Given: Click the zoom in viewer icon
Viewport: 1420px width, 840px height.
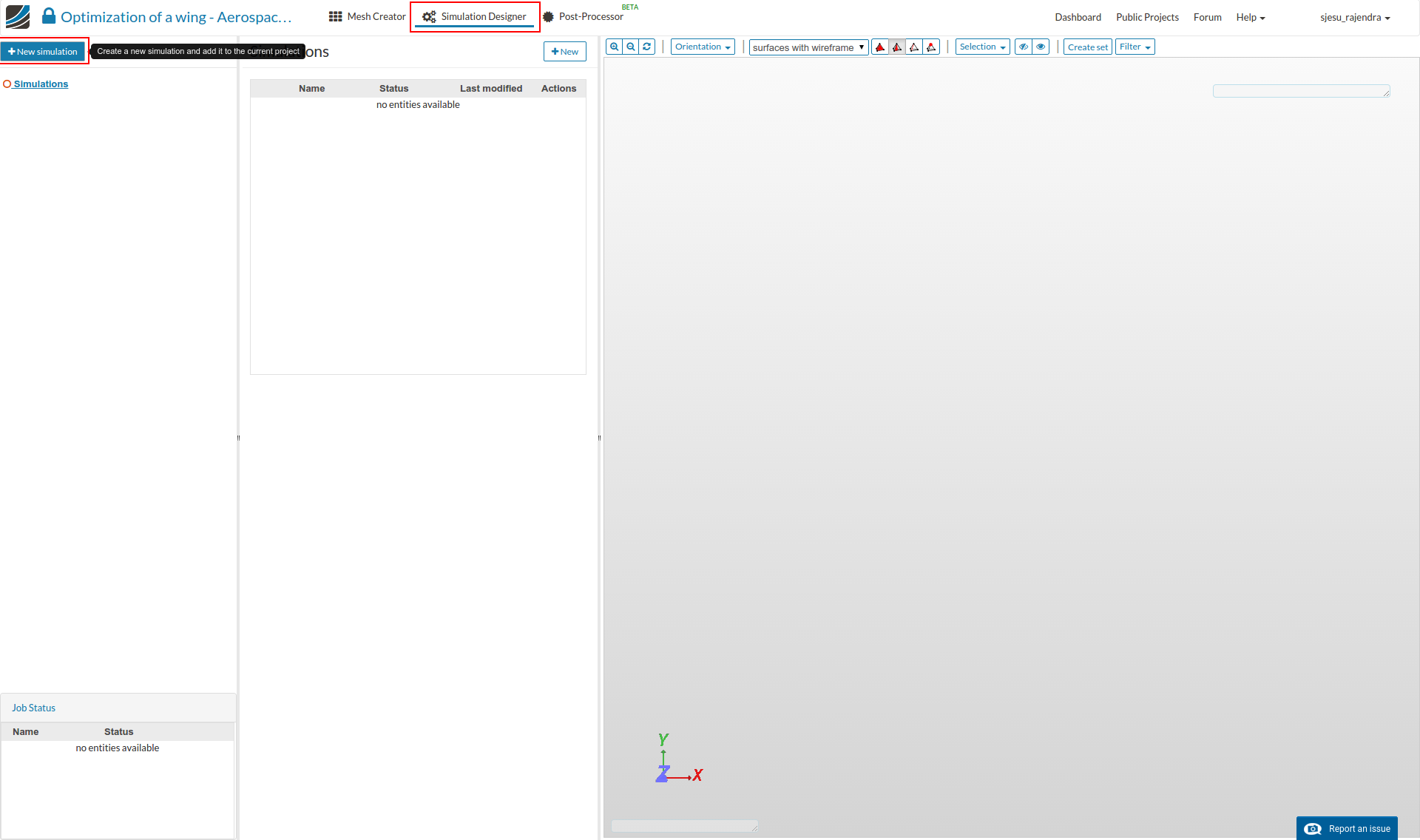Looking at the screenshot, I should 614,47.
